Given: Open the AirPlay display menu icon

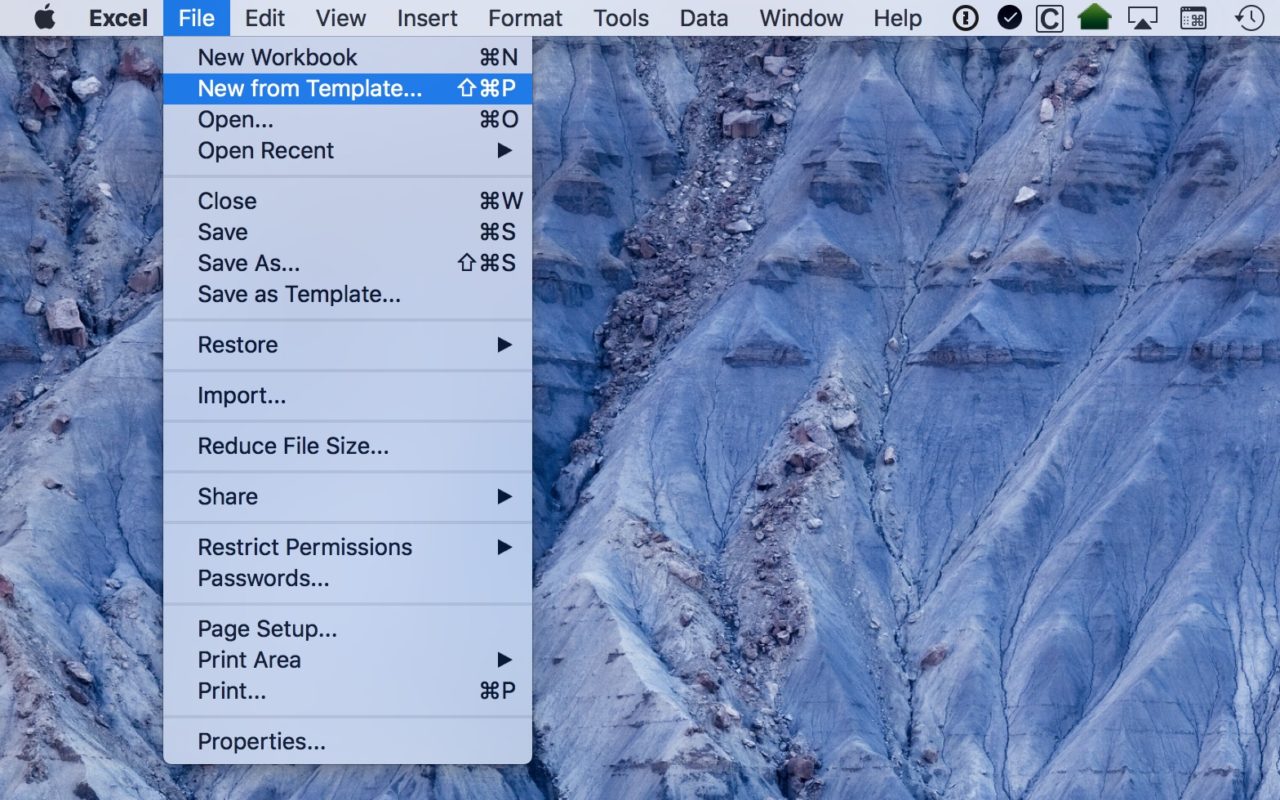Looking at the screenshot, I should 1142,18.
